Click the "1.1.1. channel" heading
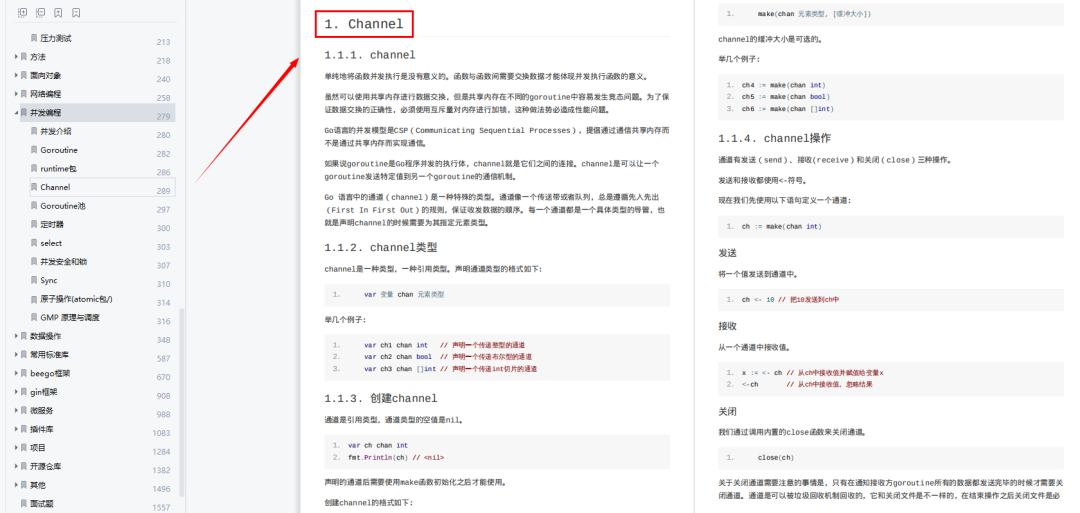Screen dimensions: 1080x513 (370, 55)
